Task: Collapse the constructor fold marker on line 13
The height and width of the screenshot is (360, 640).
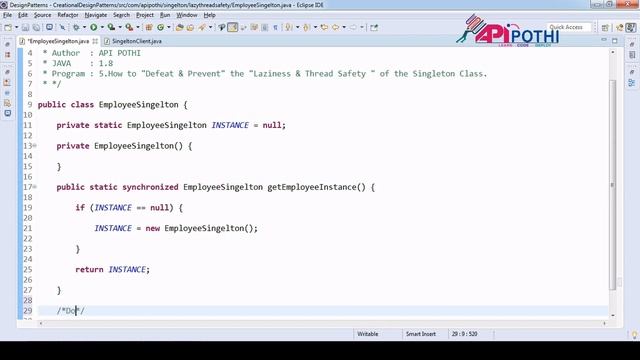Action: 35,146
